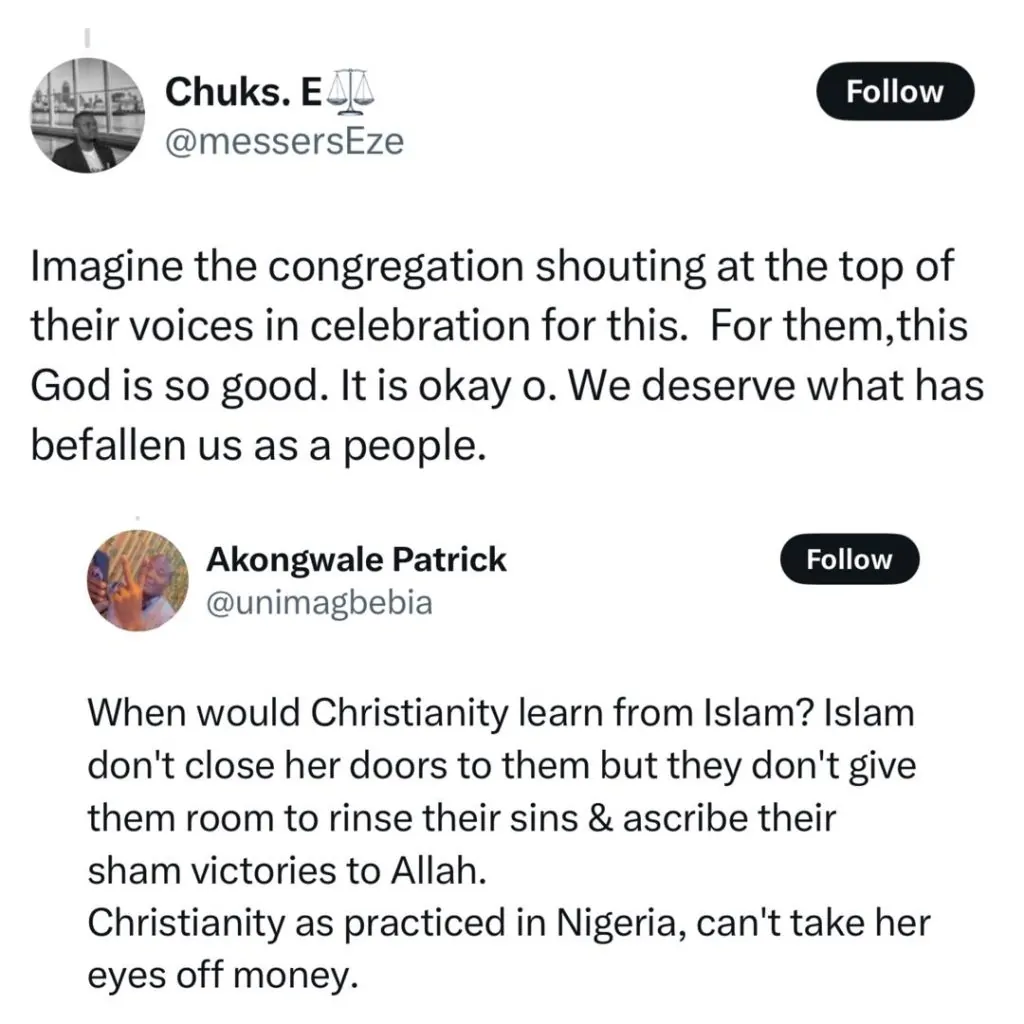
Task: Open the Akongwale Patrick display name link
Action: click(356, 559)
